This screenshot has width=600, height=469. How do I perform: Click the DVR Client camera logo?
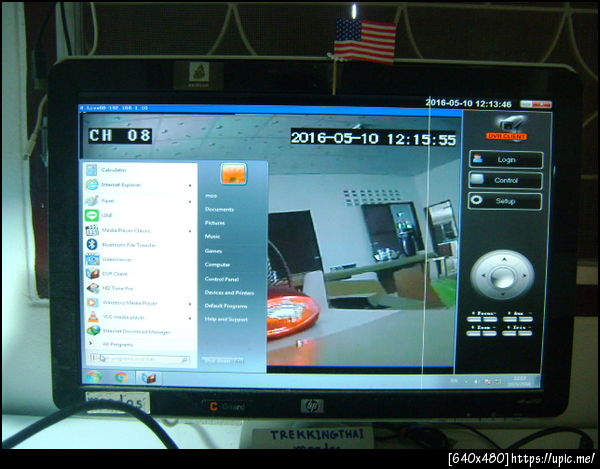pyautogui.click(x=509, y=129)
